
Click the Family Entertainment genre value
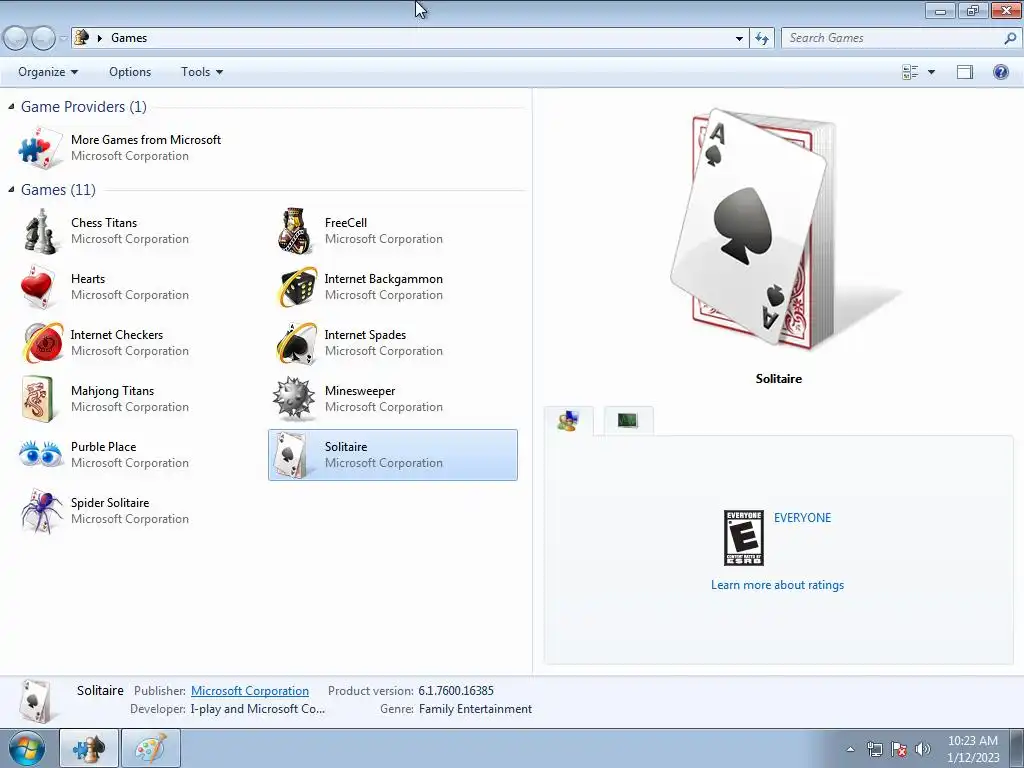click(x=475, y=709)
